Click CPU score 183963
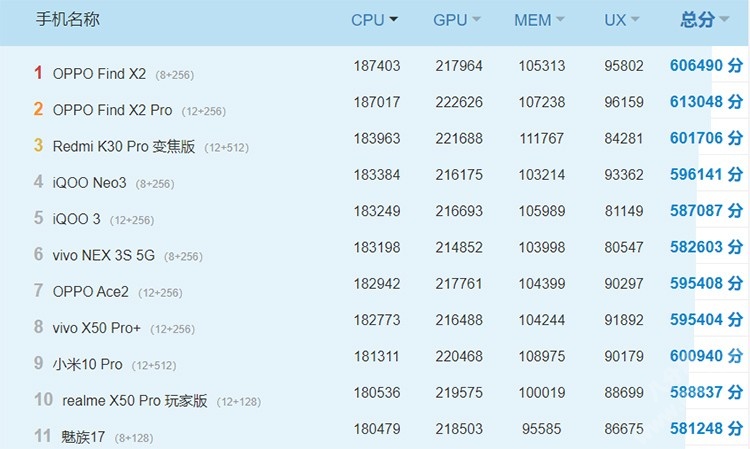750x449 pixels. point(377,138)
